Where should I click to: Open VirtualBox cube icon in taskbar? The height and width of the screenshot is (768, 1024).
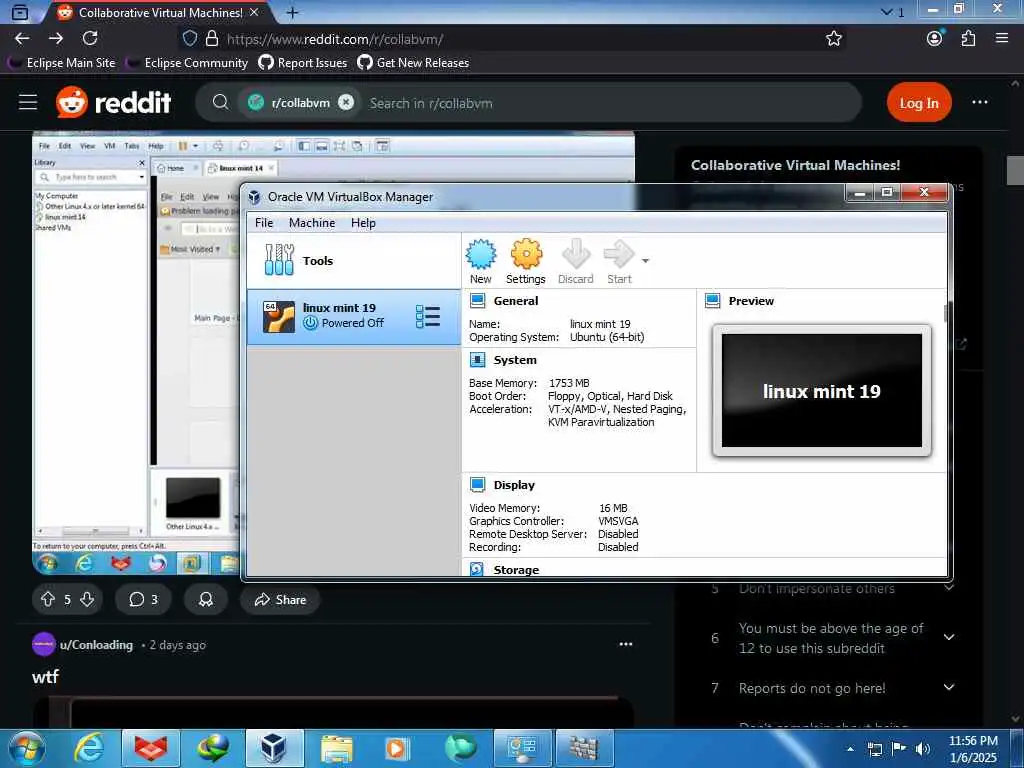pos(274,748)
